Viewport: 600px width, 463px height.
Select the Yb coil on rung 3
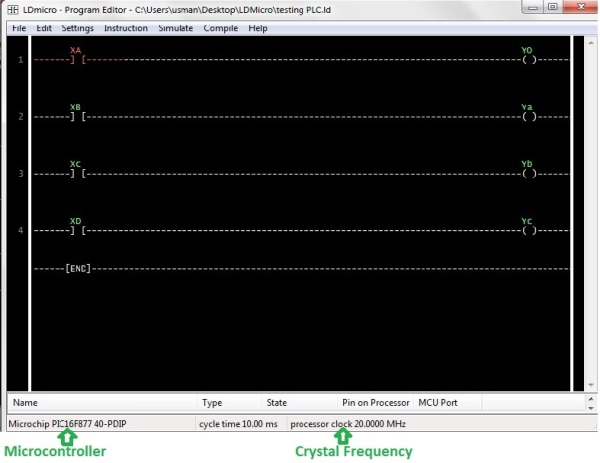[528, 174]
